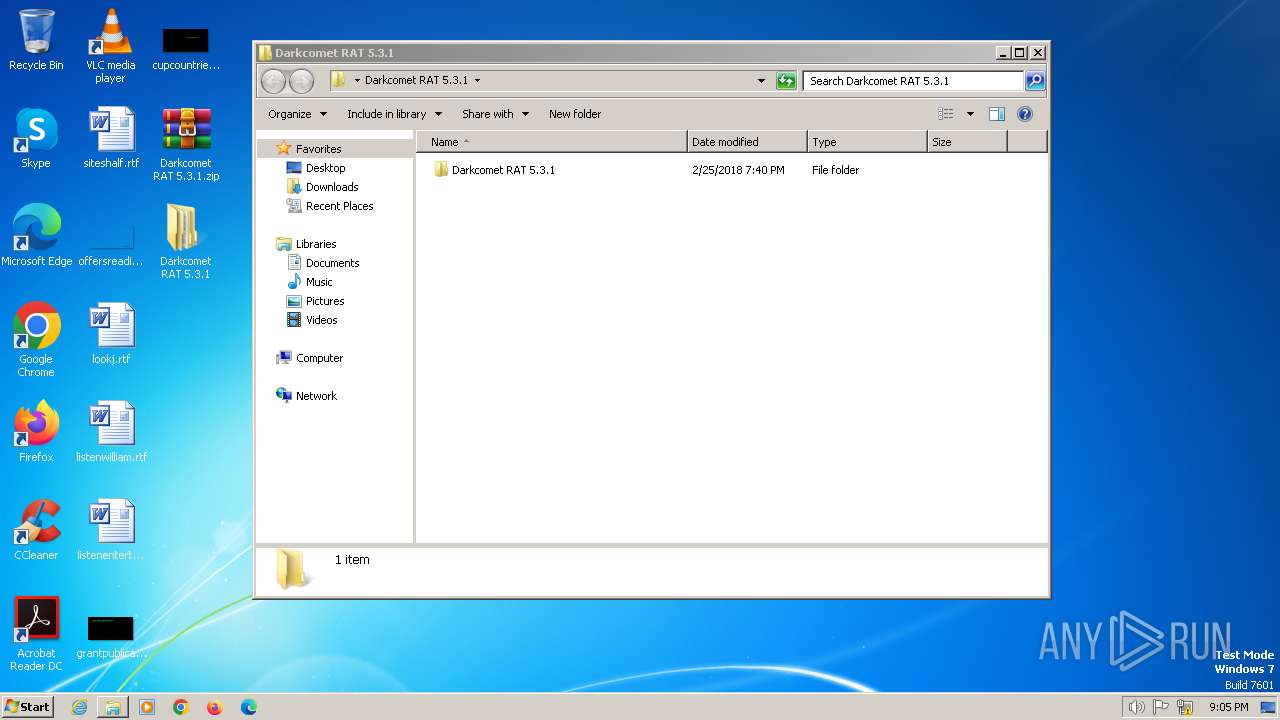Image resolution: width=1280 pixels, height=720 pixels.
Task: Click Darkcomet RAT 5.3.1 breadcrumb in address bar
Action: coord(416,80)
